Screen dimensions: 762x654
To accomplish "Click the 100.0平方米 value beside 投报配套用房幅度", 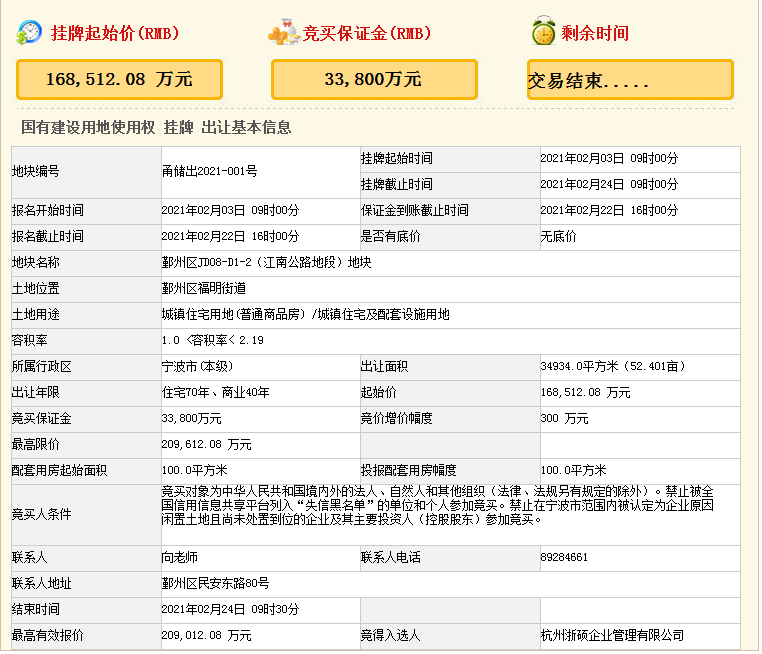I will (x=573, y=470).
